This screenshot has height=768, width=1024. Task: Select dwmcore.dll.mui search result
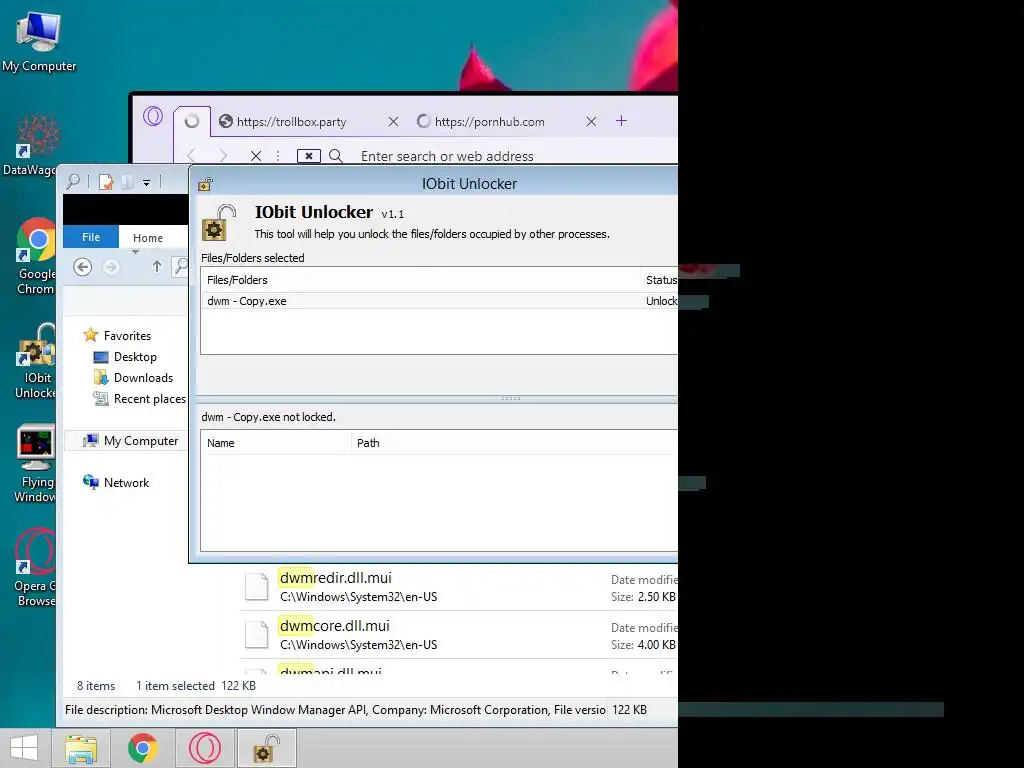tap(460, 635)
